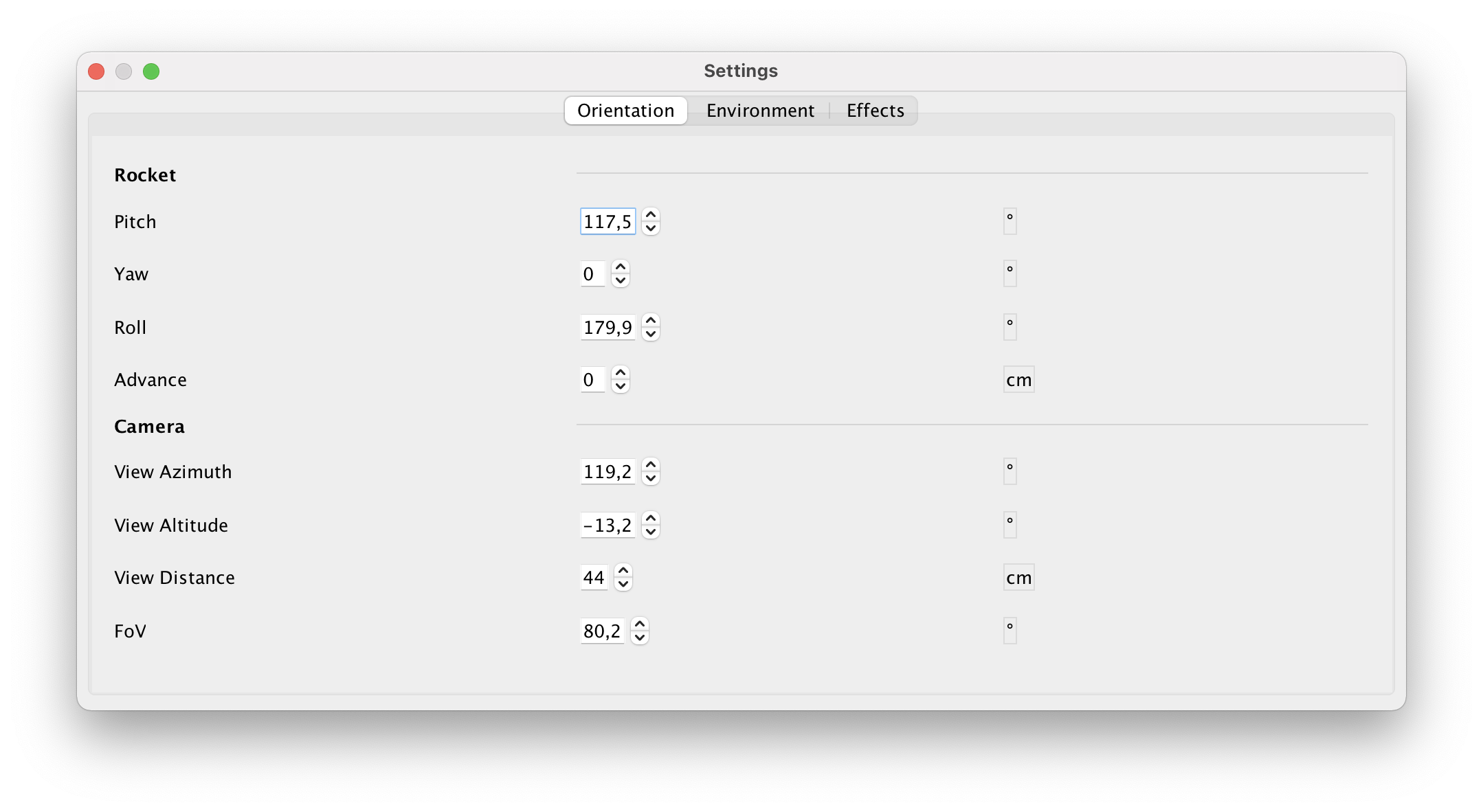Lower the View Altitude value
Screen dimensions: 1483x812
pos(649,532)
